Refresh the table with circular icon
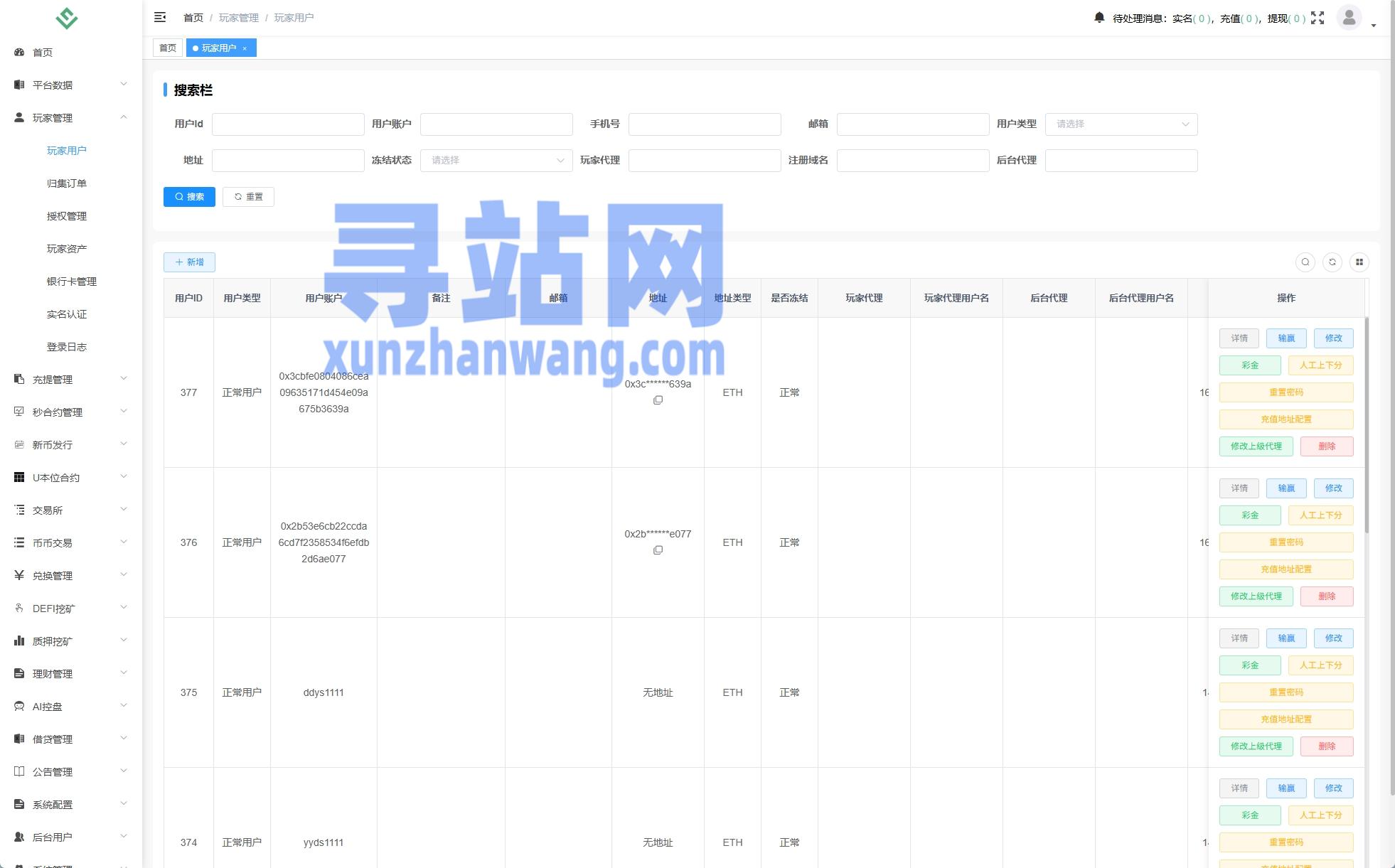The image size is (1395, 868). click(x=1332, y=262)
